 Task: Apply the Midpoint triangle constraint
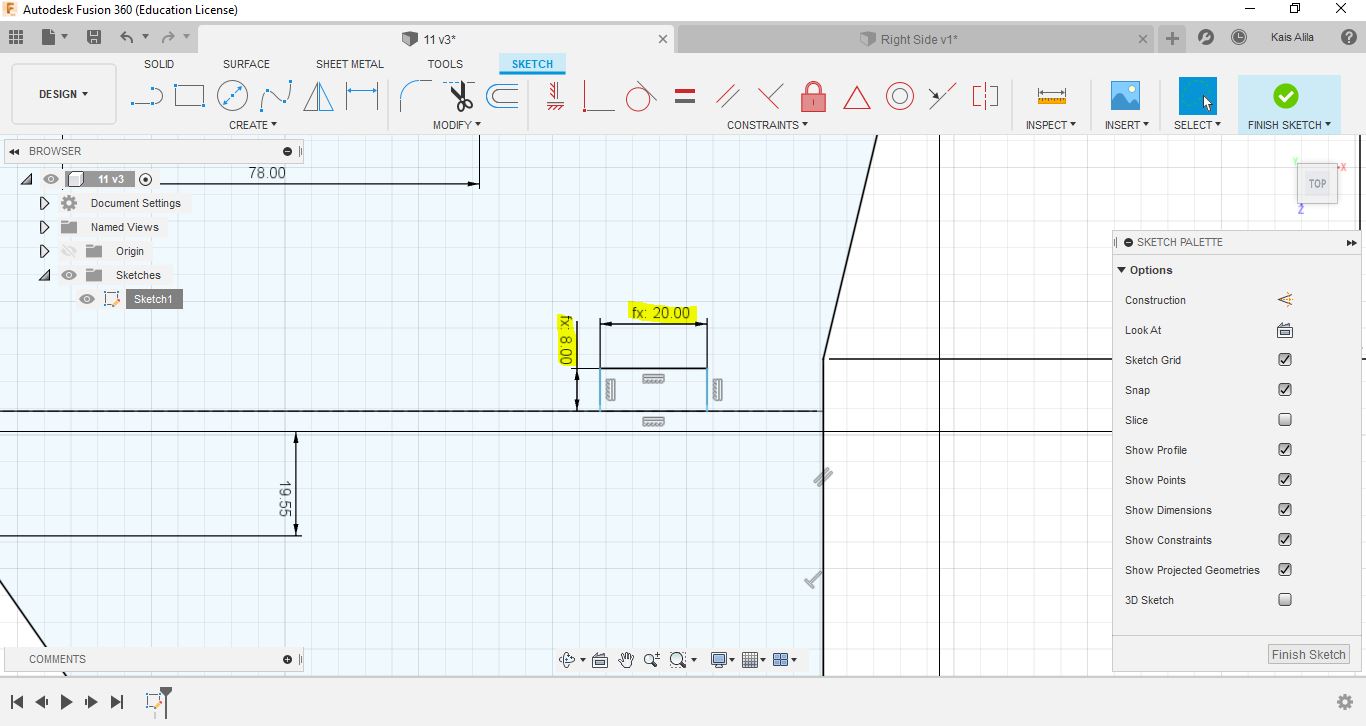coord(857,97)
